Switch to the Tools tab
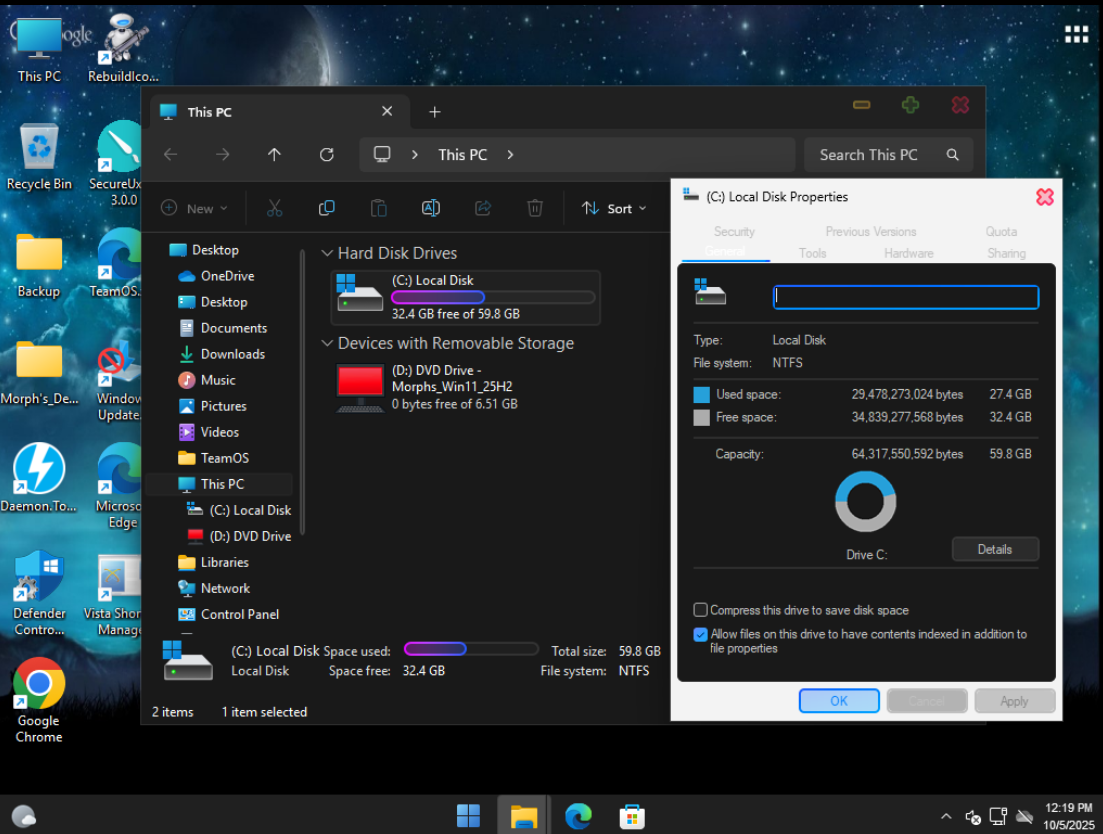Image resolution: width=1103 pixels, height=834 pixels. tap(812, 253)
